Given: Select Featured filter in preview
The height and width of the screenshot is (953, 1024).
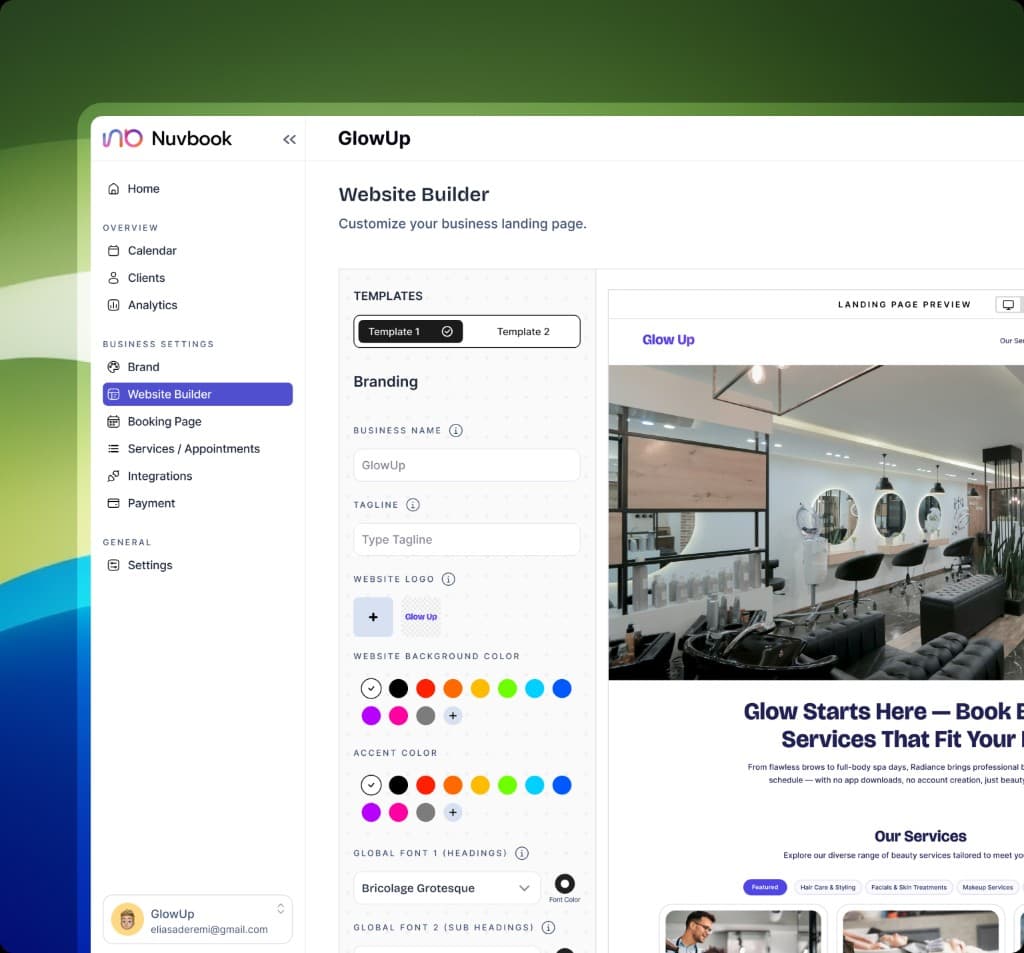Looking at the screenshot, I should click(x=765, y=887).
